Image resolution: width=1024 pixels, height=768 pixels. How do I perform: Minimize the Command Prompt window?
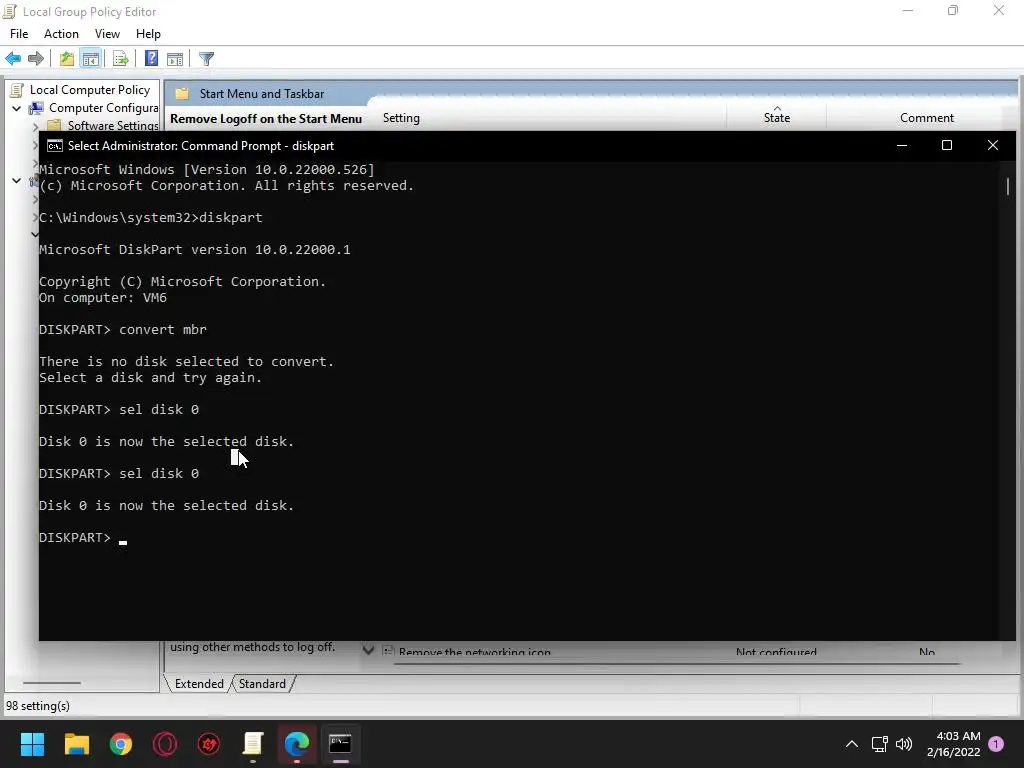click(902, 145)
